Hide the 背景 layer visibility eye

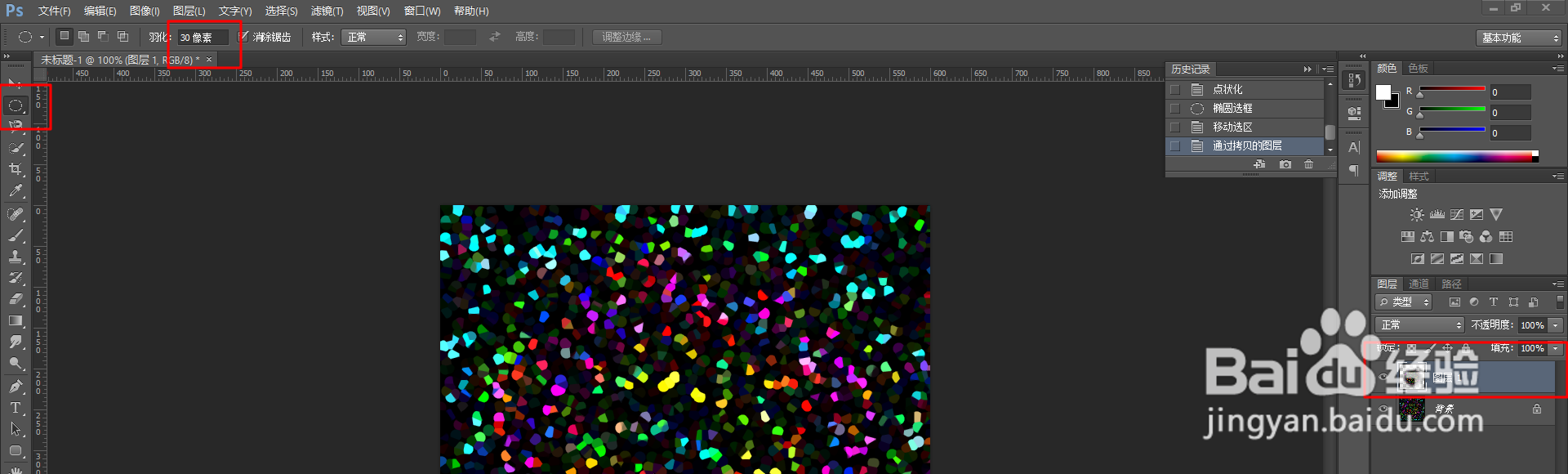1383,409
